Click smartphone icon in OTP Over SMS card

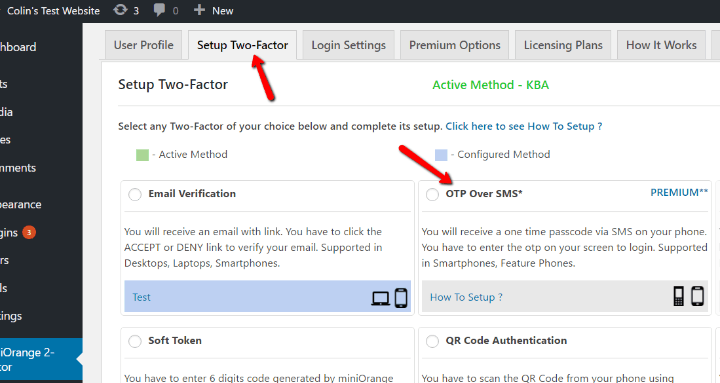698,296
